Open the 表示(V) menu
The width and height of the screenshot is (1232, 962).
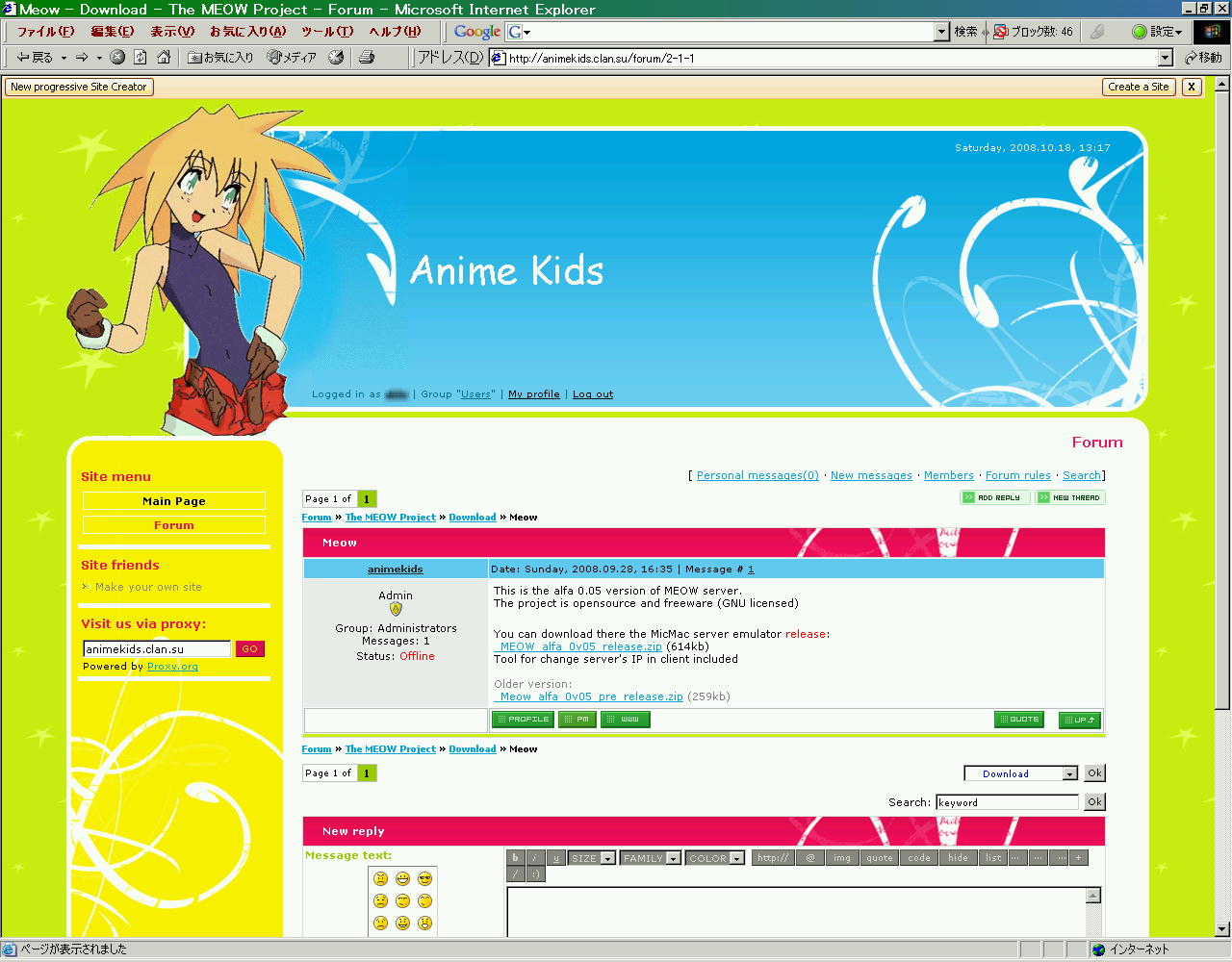[172, 32]
